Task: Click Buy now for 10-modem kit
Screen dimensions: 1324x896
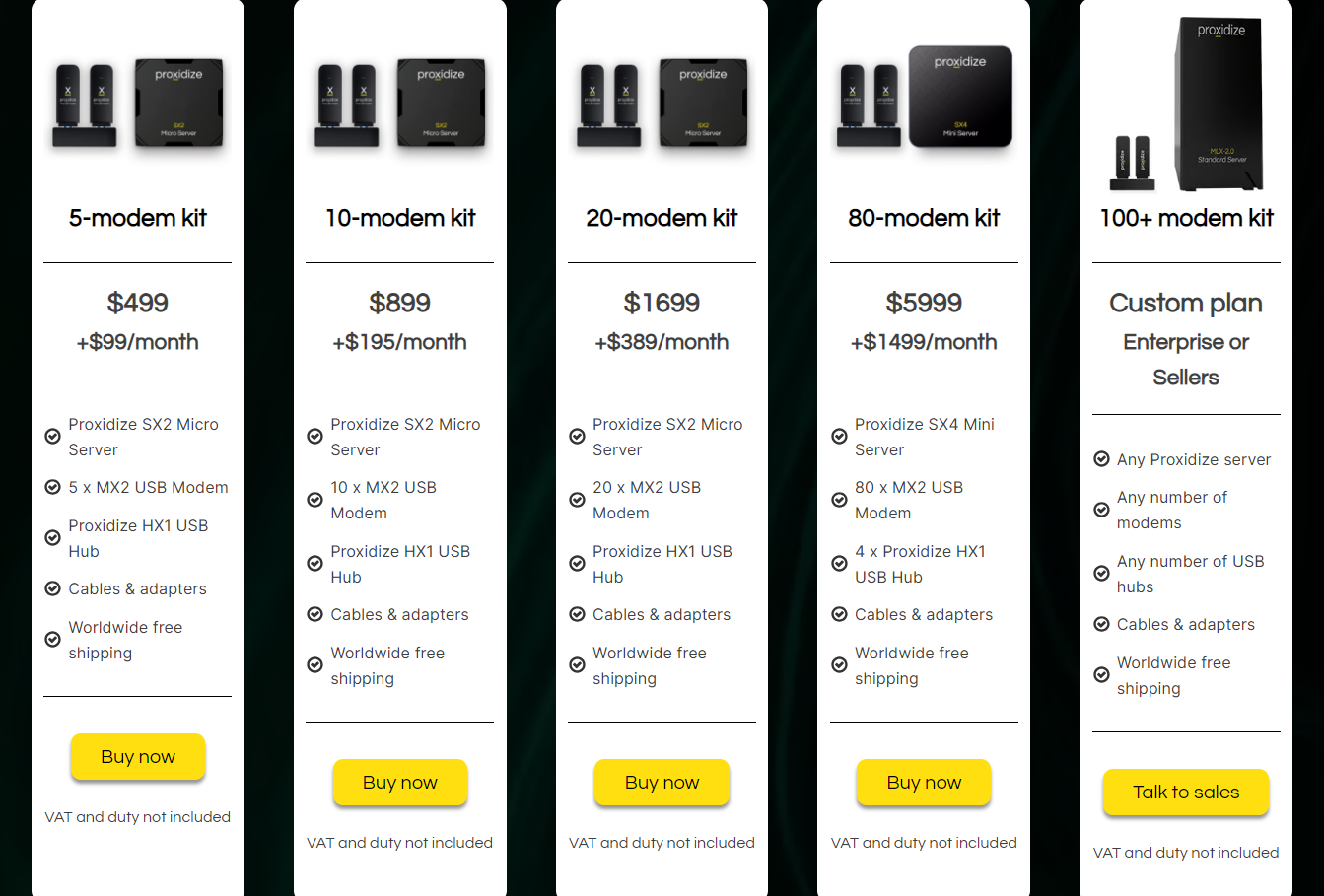Action: (x=400, y=783)
